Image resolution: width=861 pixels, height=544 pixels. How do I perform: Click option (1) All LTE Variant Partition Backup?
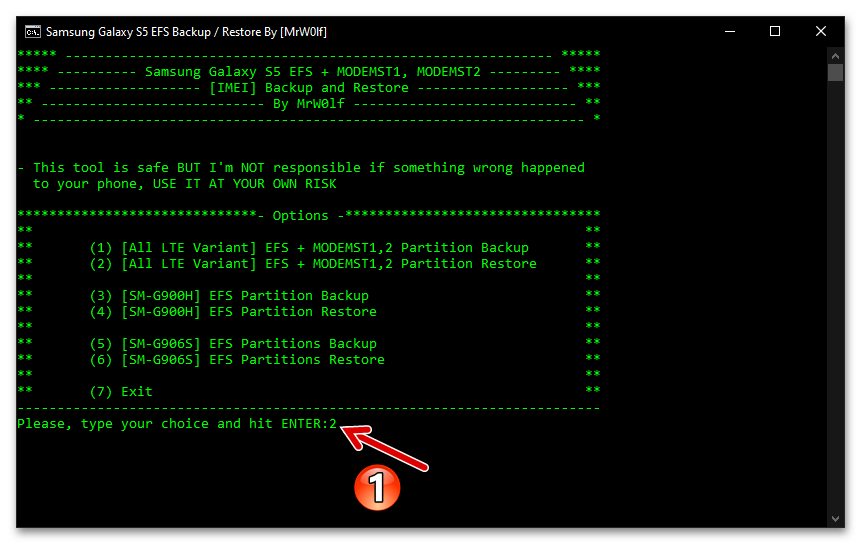pos(309,248)
